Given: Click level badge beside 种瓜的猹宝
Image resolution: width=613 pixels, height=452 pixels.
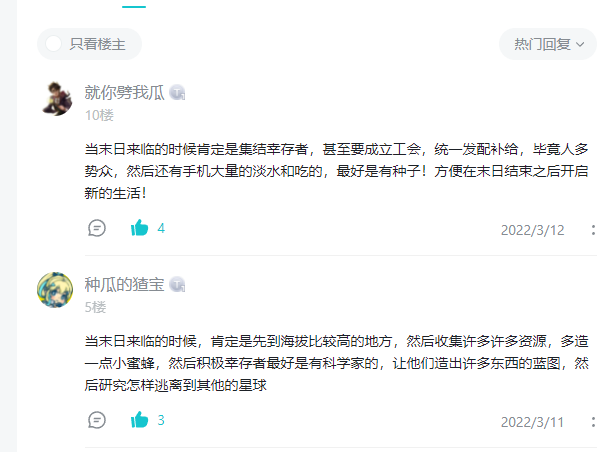Looking at the screenshot, I should point(177,285).
